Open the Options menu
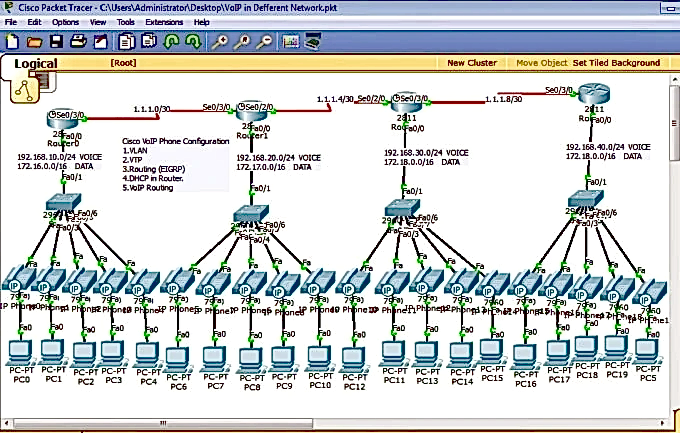680x433 pixels. [65, 21]
